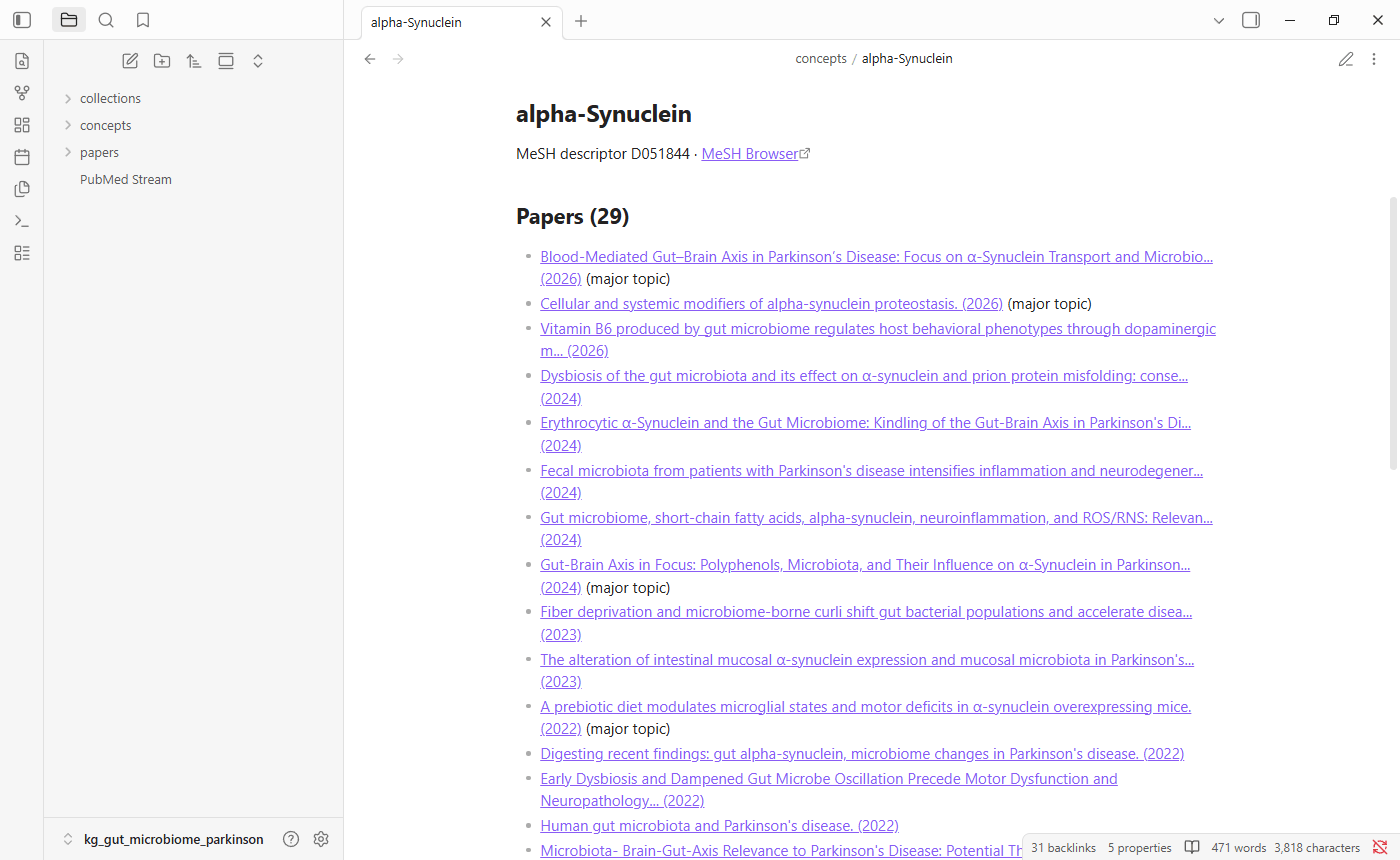Create a new note icon
Screen dimensions: 1400x860
[130, 61]
